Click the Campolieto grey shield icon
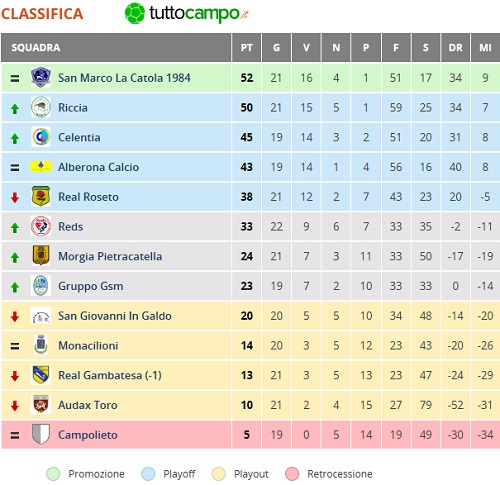 pyautogui.click(x=41, y=434)
